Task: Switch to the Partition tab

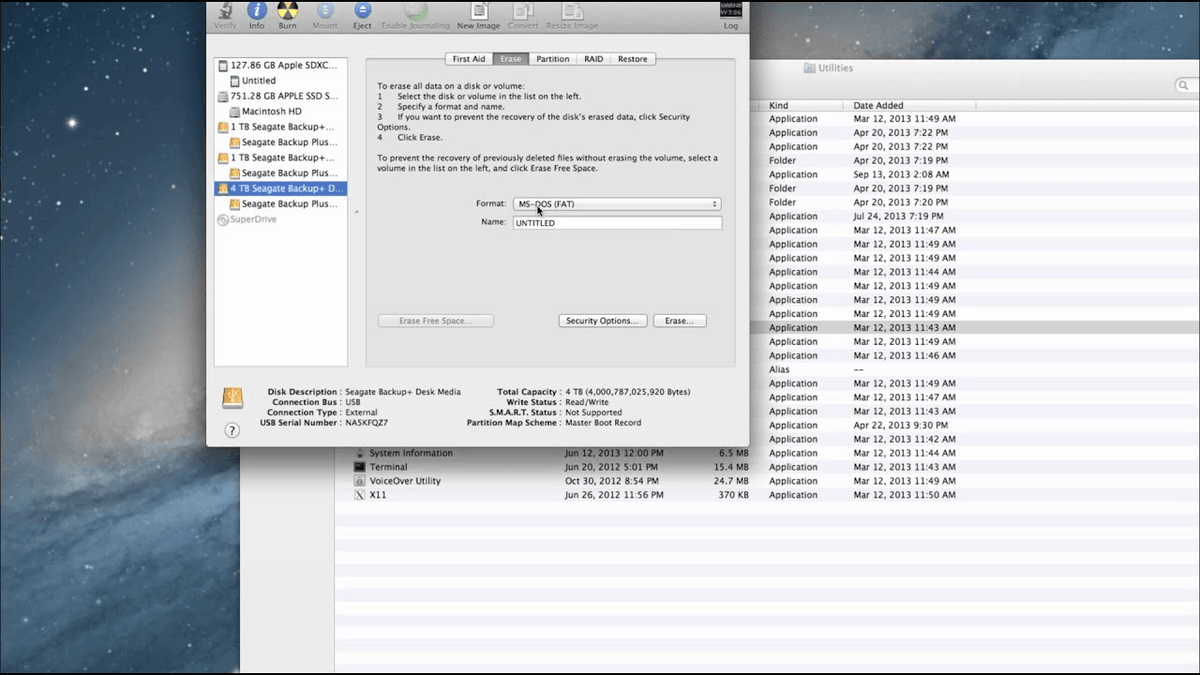Action: (x=553, y=58)
